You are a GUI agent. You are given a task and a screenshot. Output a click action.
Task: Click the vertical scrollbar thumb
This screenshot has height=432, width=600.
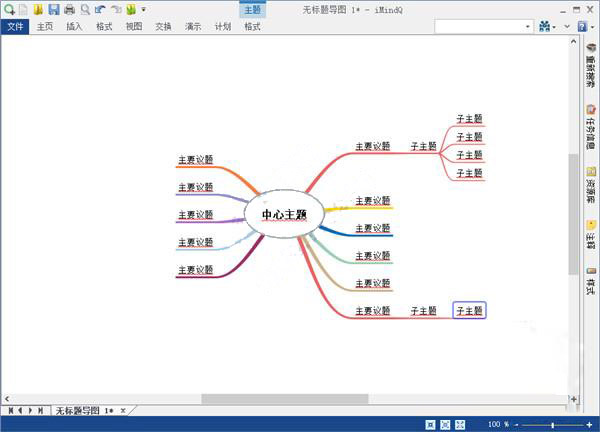tap(573, 214)
